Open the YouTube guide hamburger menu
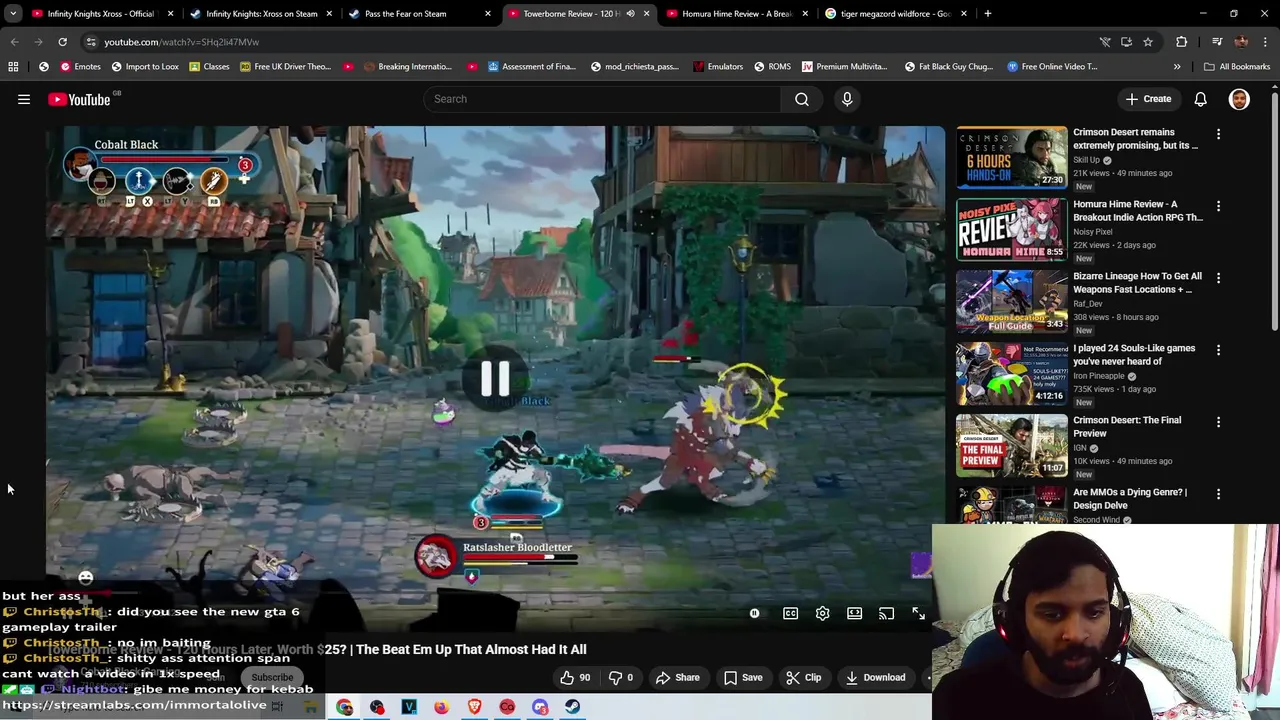 click(24, 99)
